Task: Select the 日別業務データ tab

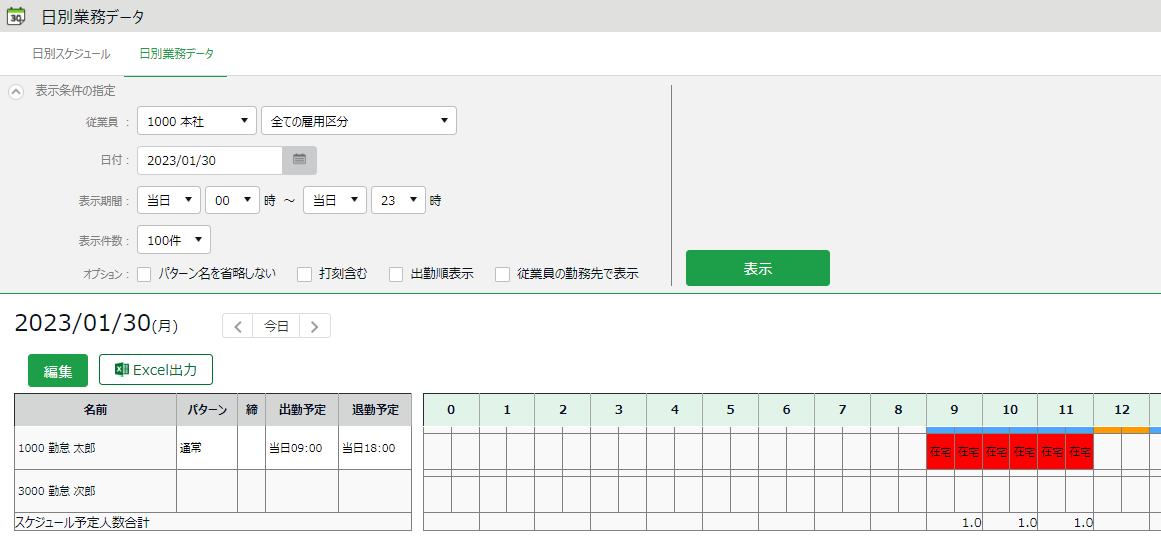Action: point(176,54)
